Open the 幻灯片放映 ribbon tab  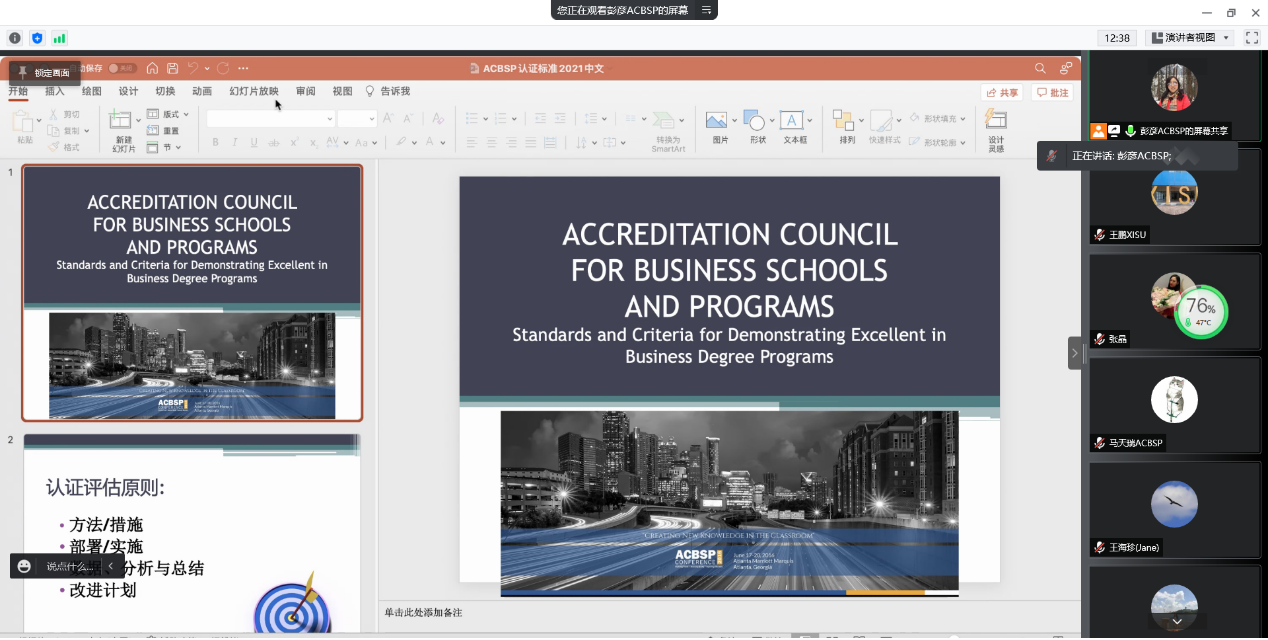pyautogui.click(x=254, y=91)
